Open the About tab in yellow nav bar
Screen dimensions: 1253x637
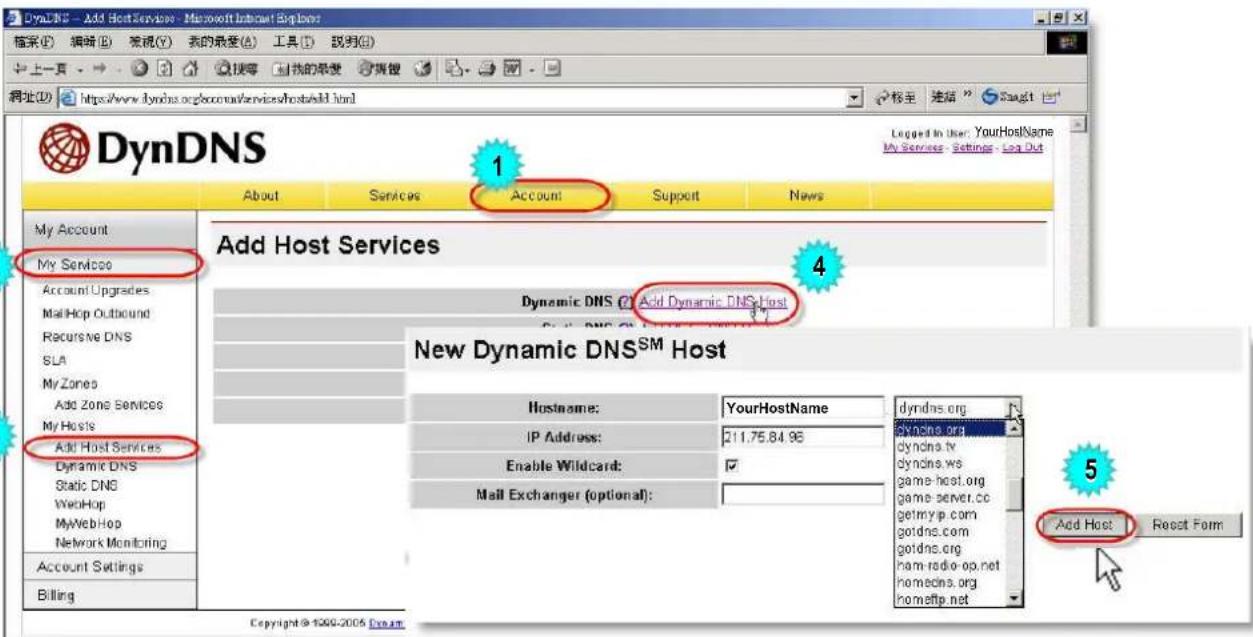[x=261, y=196]
